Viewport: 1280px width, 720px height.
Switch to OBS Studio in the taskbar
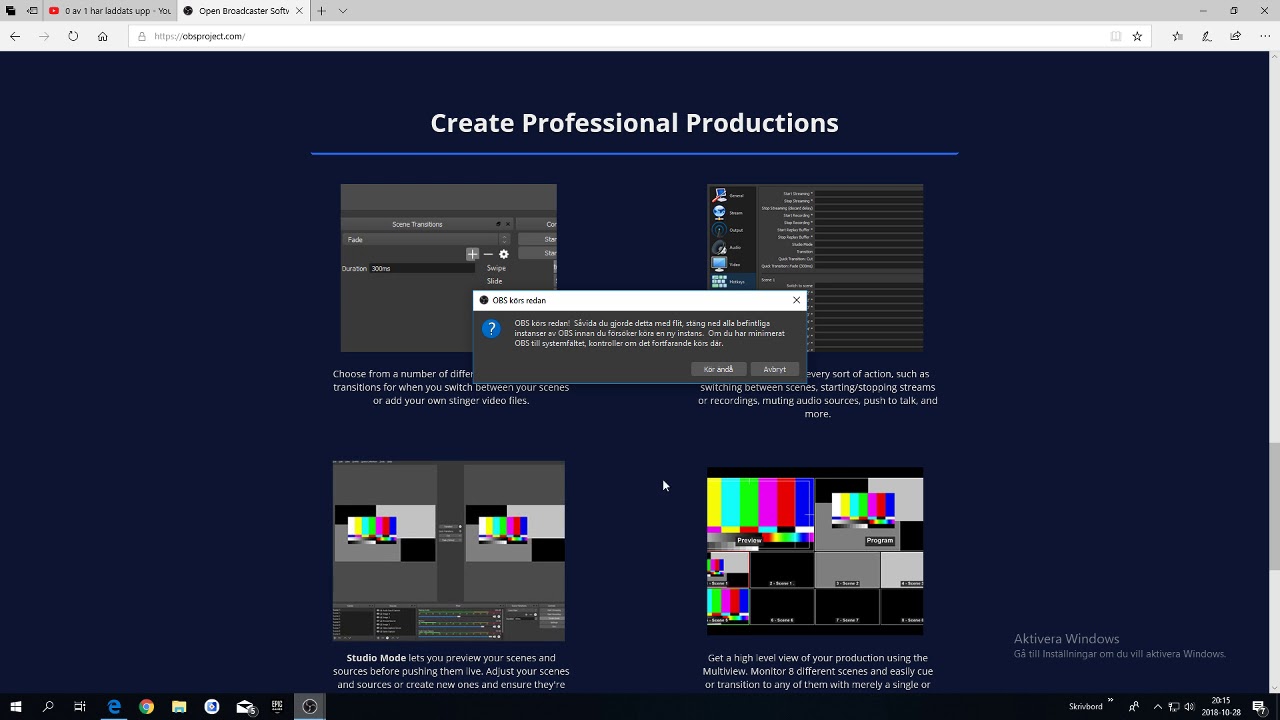tap(310, 707)
